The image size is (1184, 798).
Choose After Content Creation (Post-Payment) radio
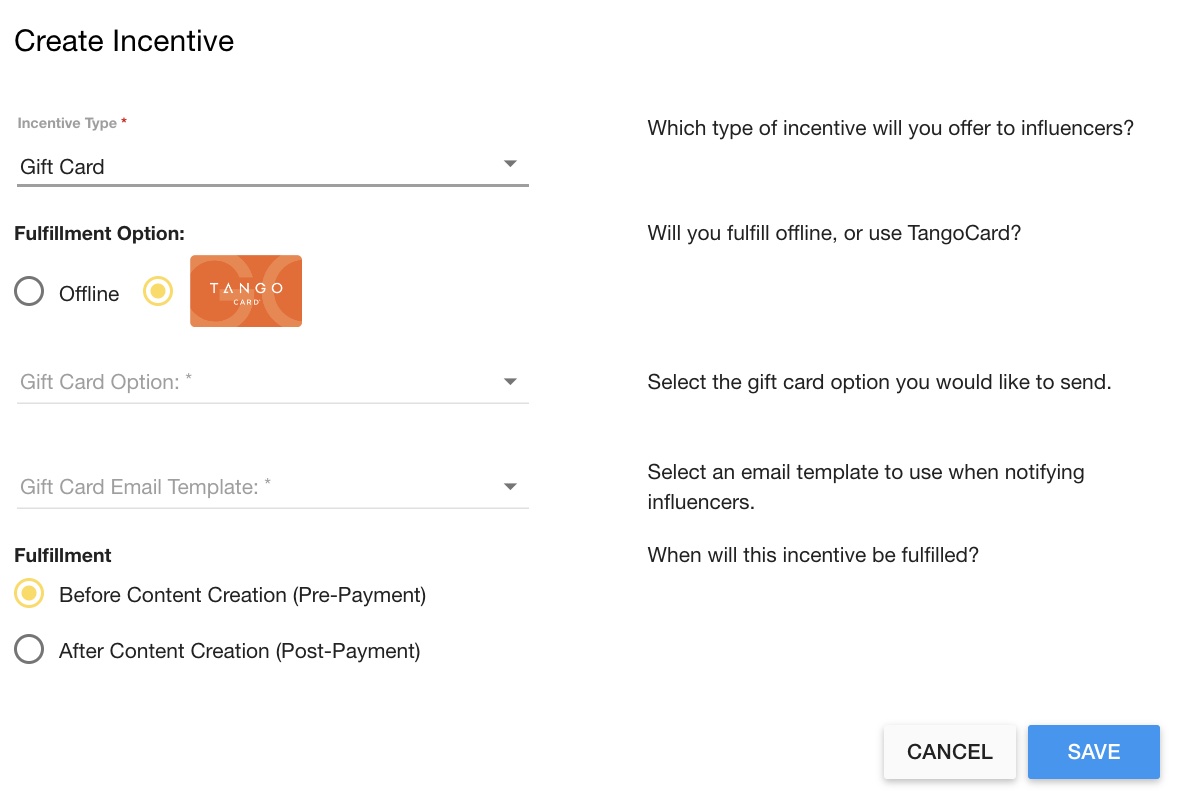(29, 650)
